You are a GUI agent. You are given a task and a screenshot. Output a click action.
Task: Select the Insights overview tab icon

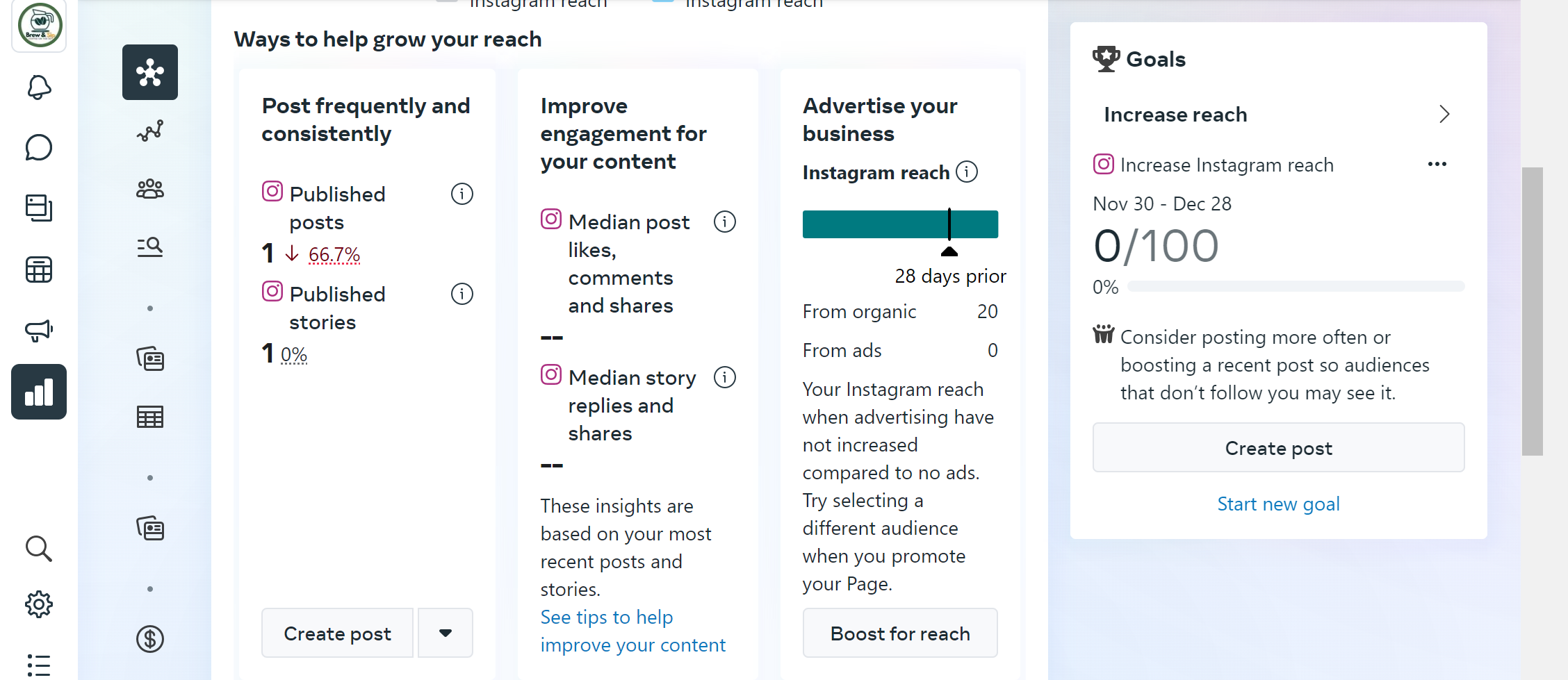pyautogui.click(x=150, y=72)
